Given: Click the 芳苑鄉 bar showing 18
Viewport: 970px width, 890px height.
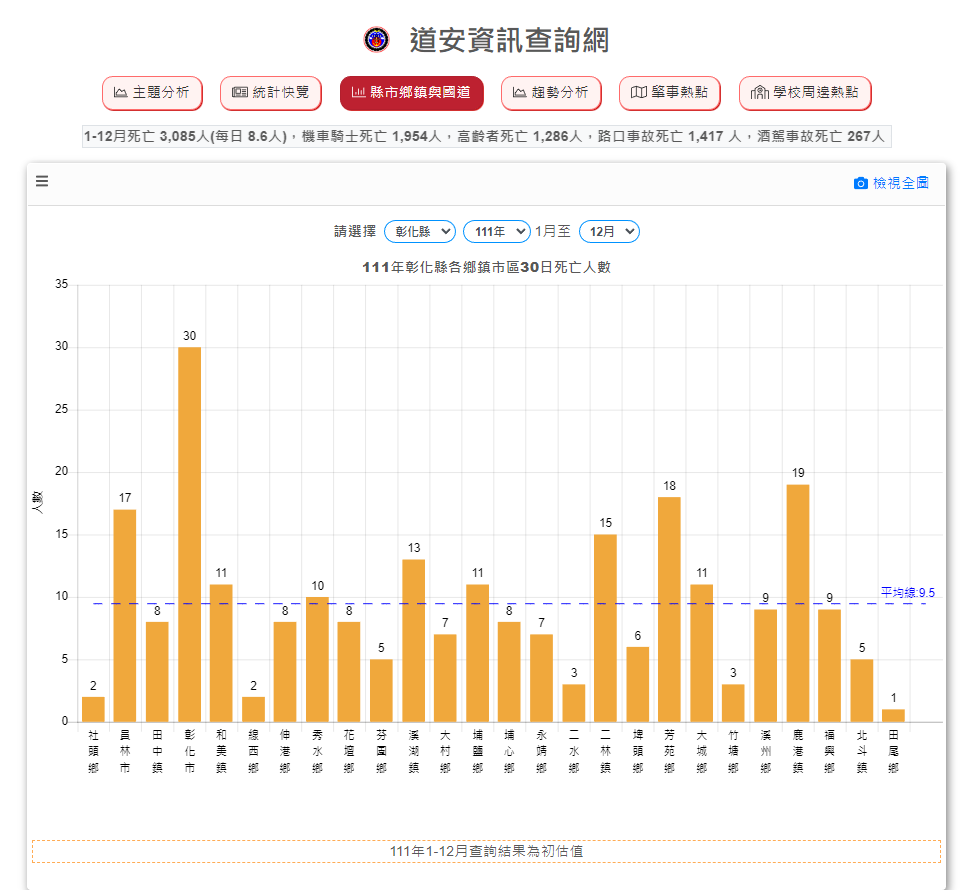Looking at the screenshot, I should [669, 609].
